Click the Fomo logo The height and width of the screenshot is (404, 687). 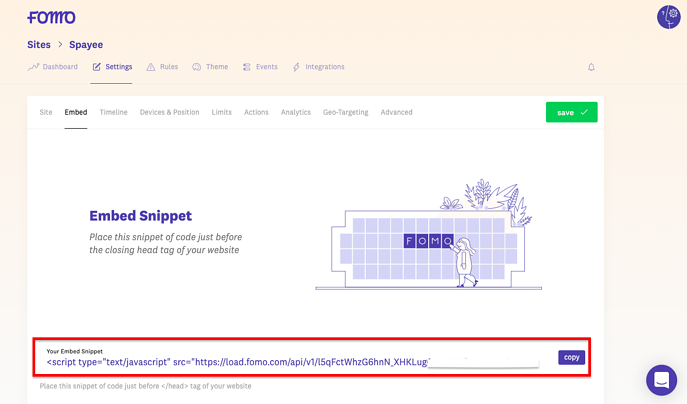pyautogui.click(x=51, y=17)
